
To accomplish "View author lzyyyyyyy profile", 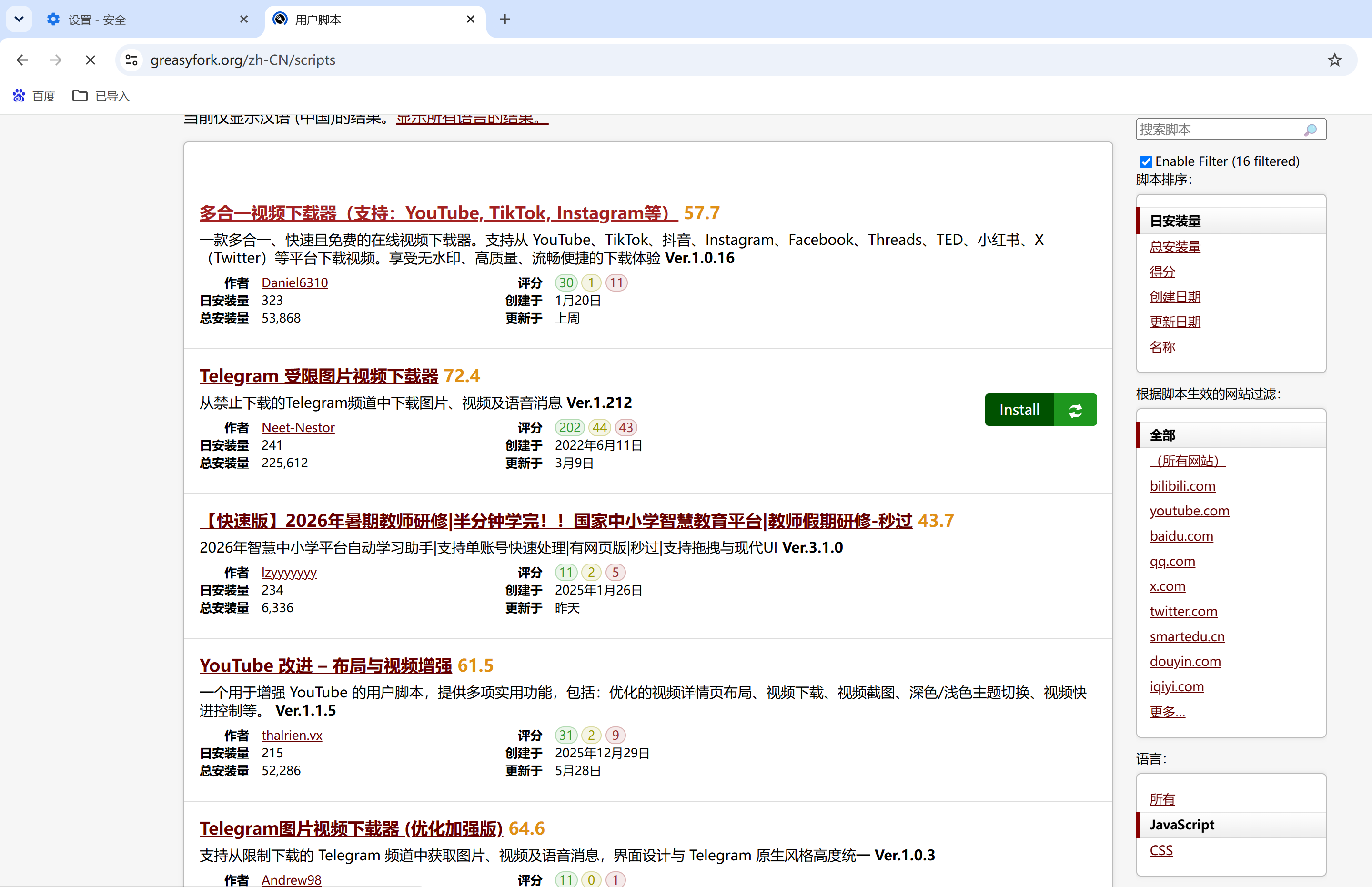I will click(289, 573).
